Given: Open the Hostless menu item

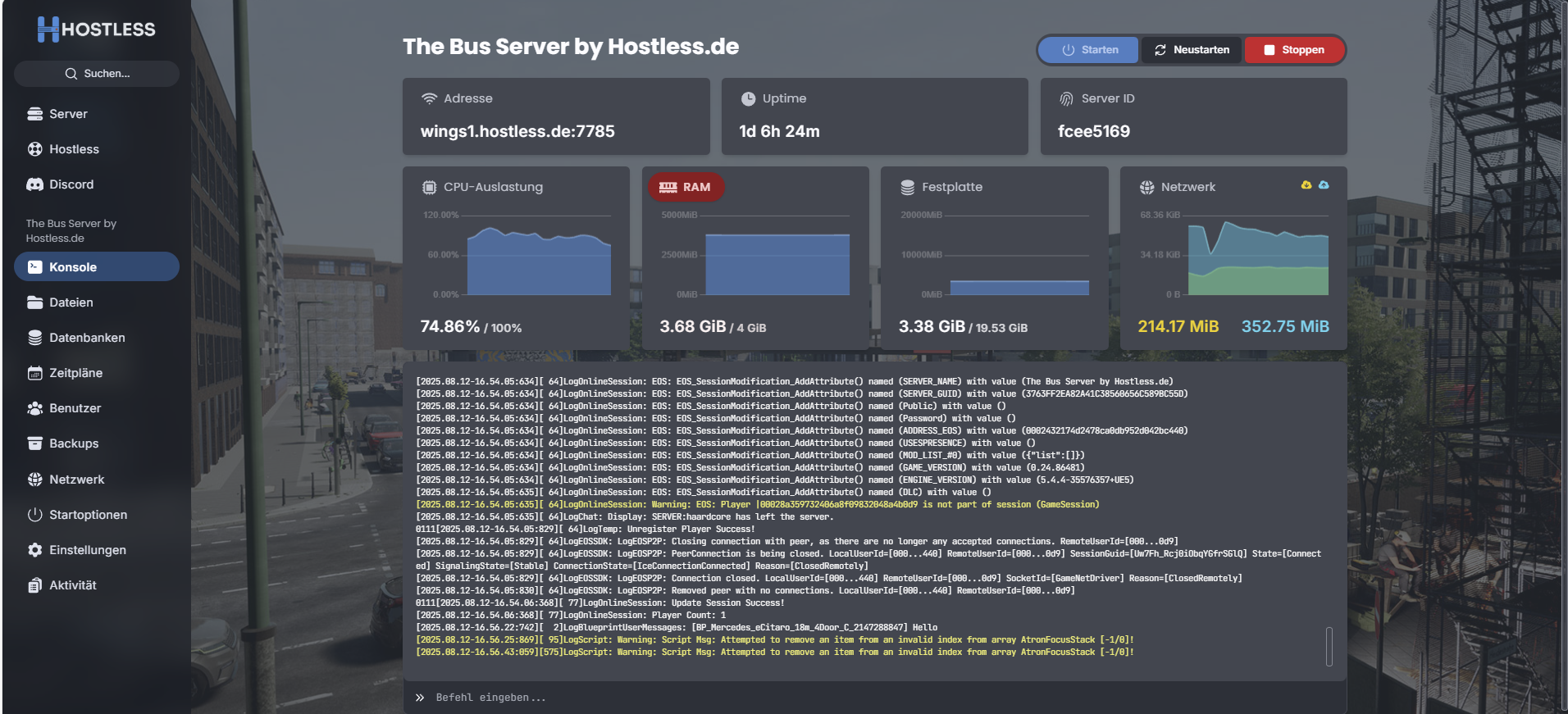Looking at the screenshot, I should pos(97,149).
